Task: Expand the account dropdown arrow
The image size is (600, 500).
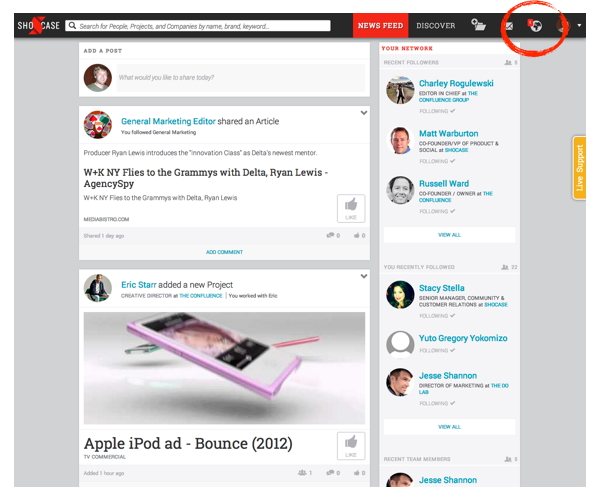Action: pos(579,25)
